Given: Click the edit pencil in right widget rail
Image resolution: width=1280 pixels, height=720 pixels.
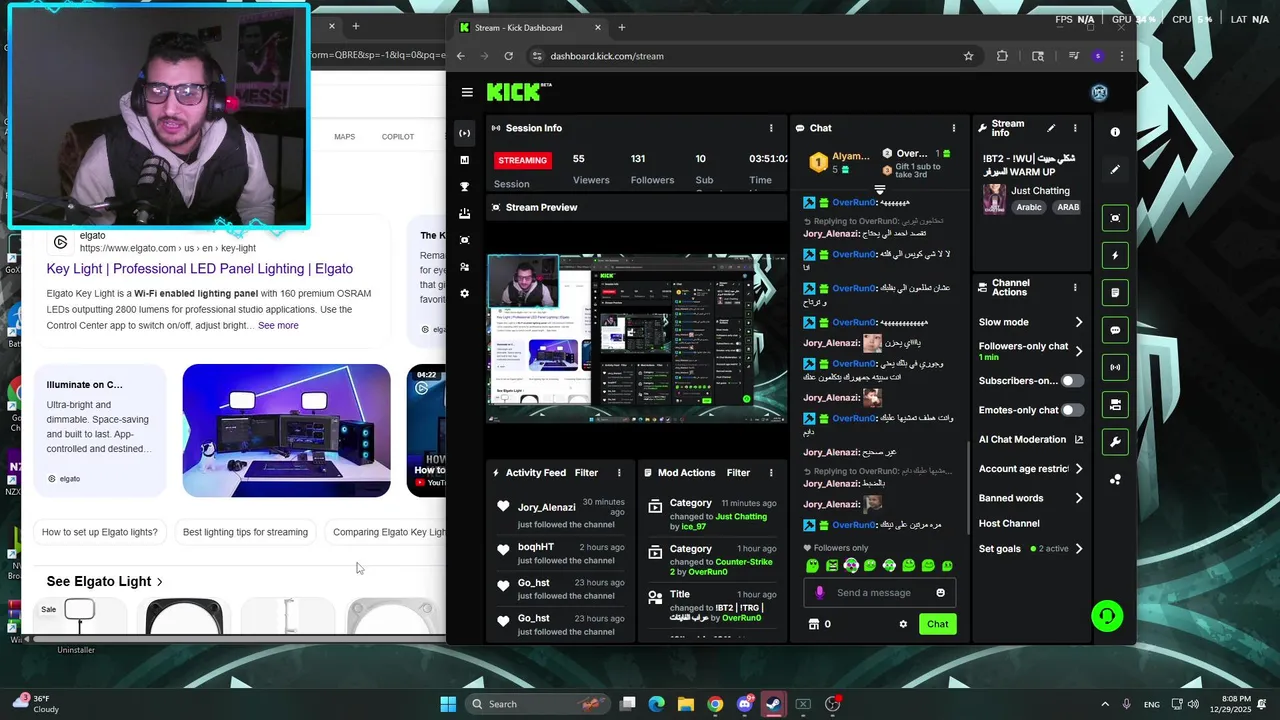Looking at the screenshot, I should pyautogui.click(x=1115, y=170).
